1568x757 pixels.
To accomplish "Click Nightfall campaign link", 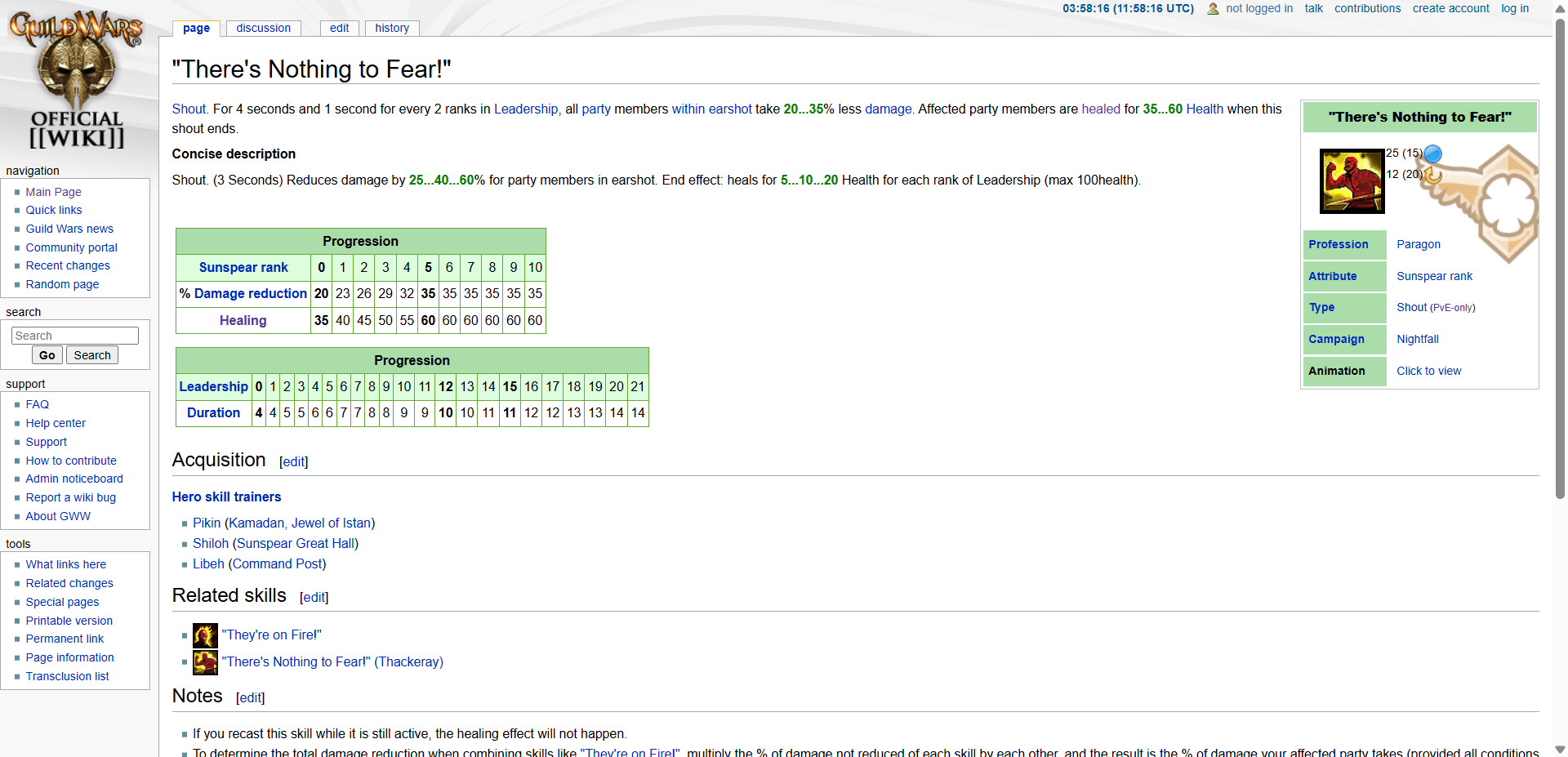I will tap(1417, 339).
